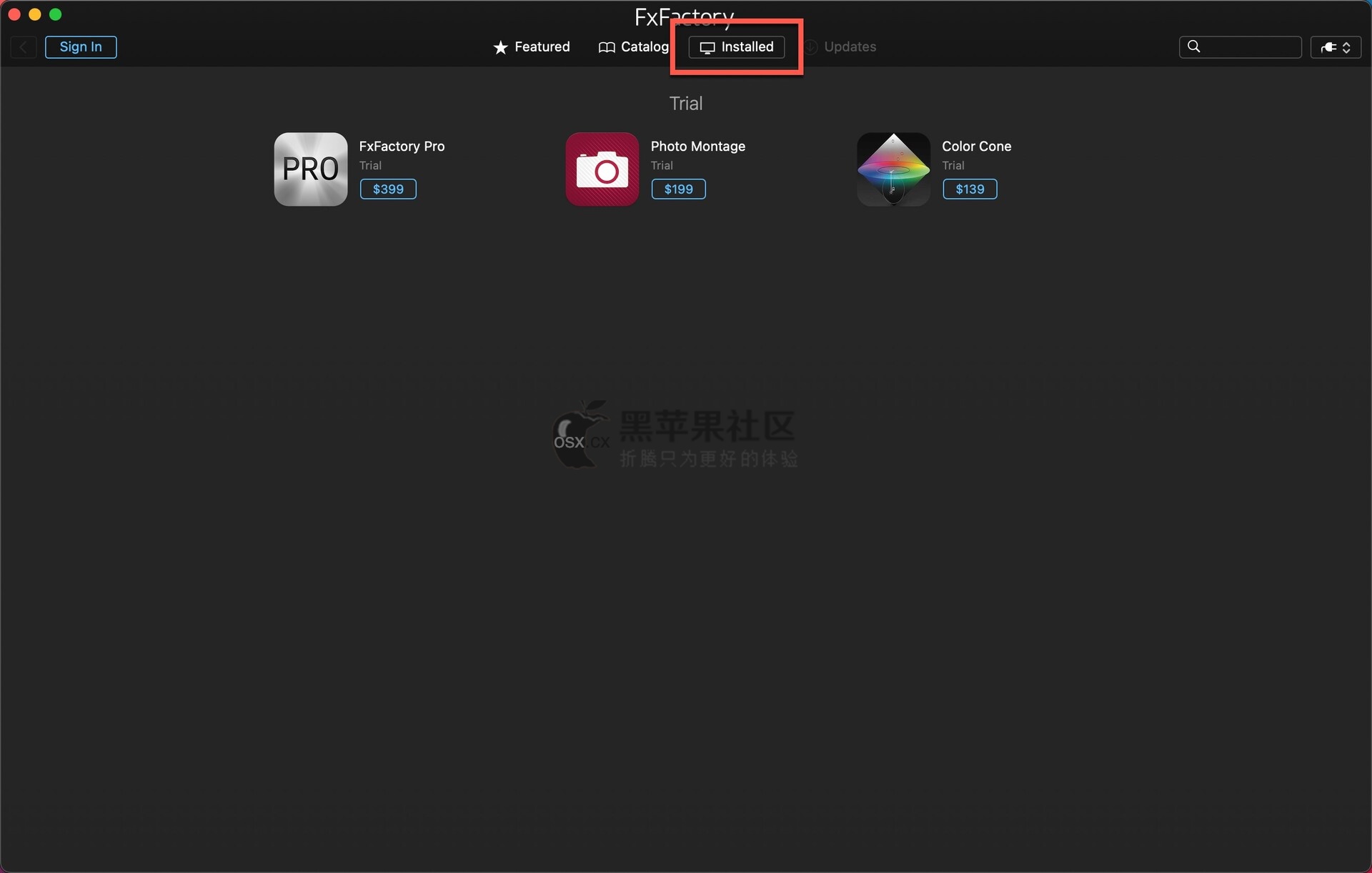Switch to the Catalog tab

634,47
